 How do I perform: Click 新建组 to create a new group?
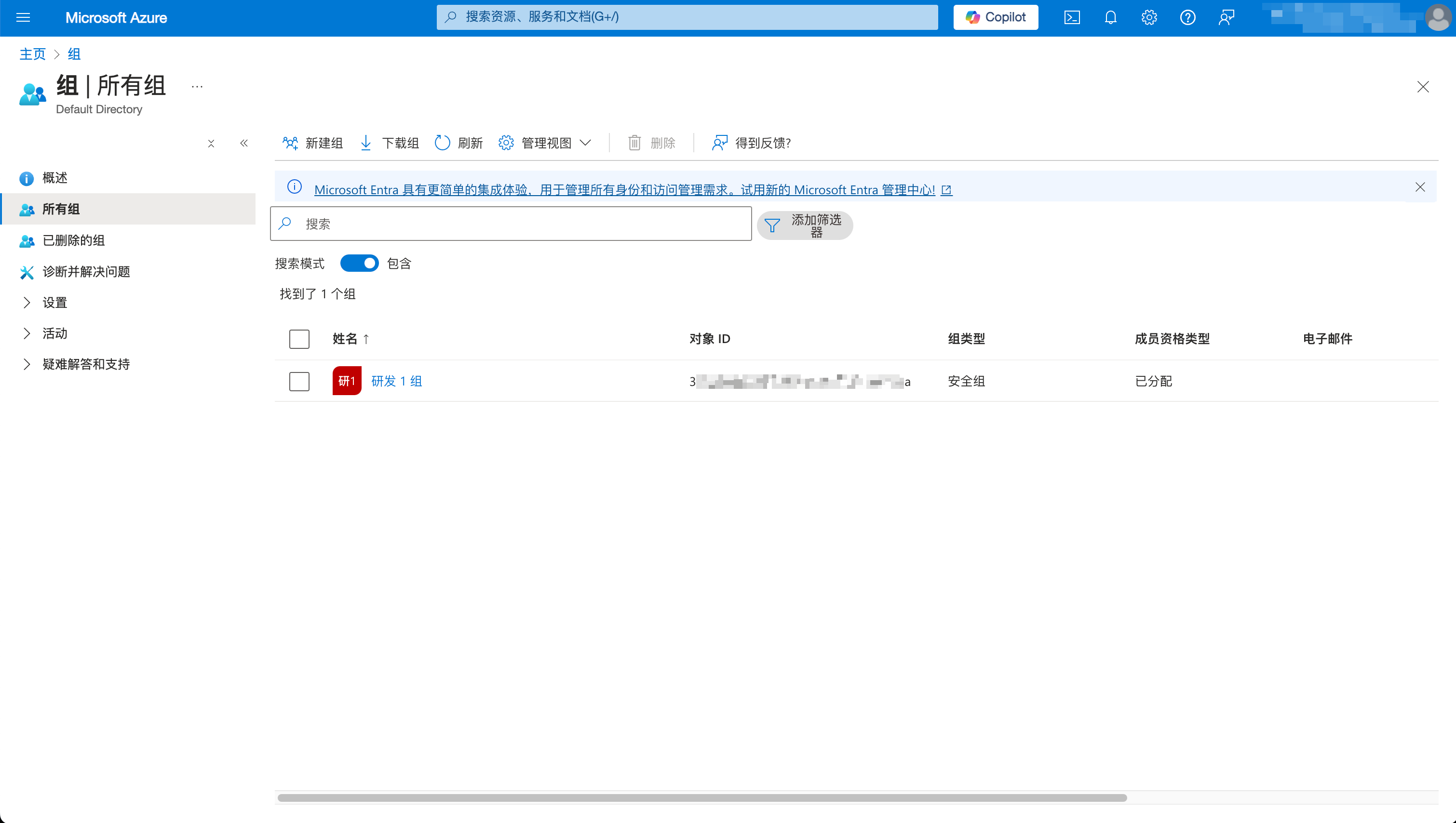[312, 143]
